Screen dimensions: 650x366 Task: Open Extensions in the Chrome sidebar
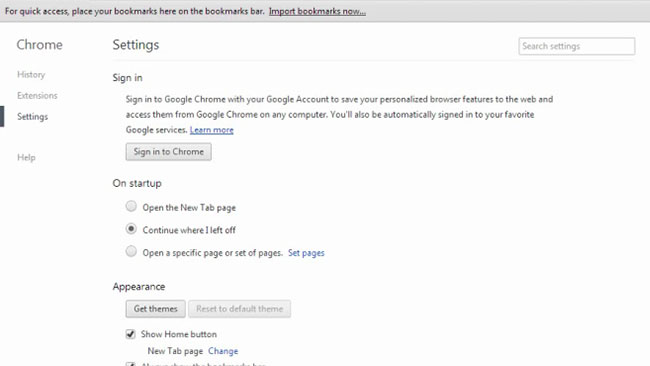[x=37, y=96]
